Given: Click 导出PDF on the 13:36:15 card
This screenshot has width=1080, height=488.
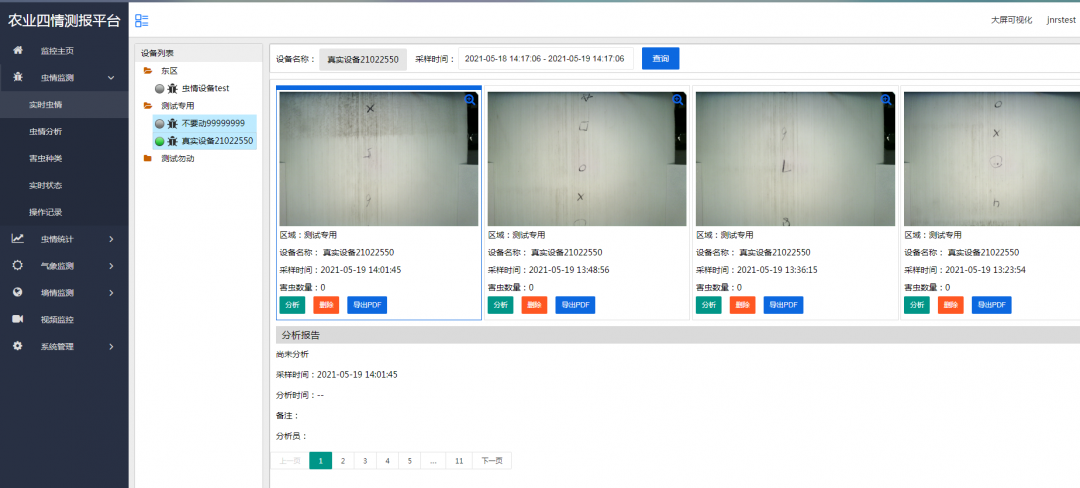Looking at the screenshot, I should coord(783,305).
